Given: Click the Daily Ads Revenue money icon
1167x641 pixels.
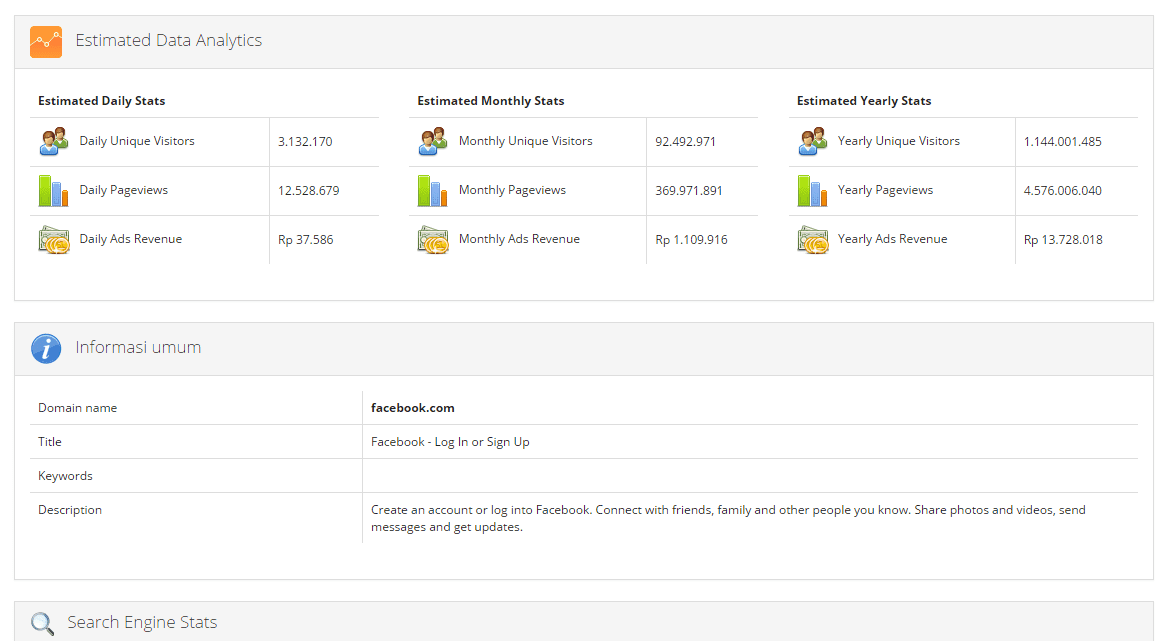Looking at the screenshot, I should (x=54, y=240).
